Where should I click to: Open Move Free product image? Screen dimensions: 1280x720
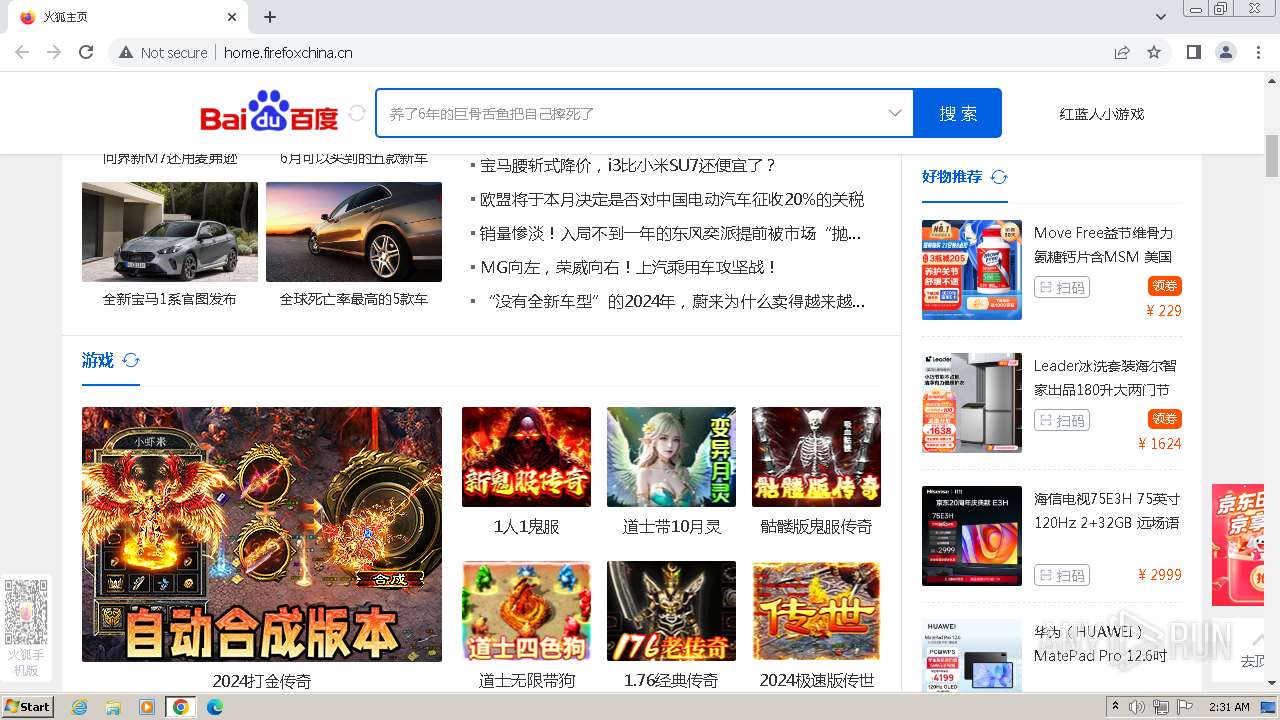tap(972, 270)
